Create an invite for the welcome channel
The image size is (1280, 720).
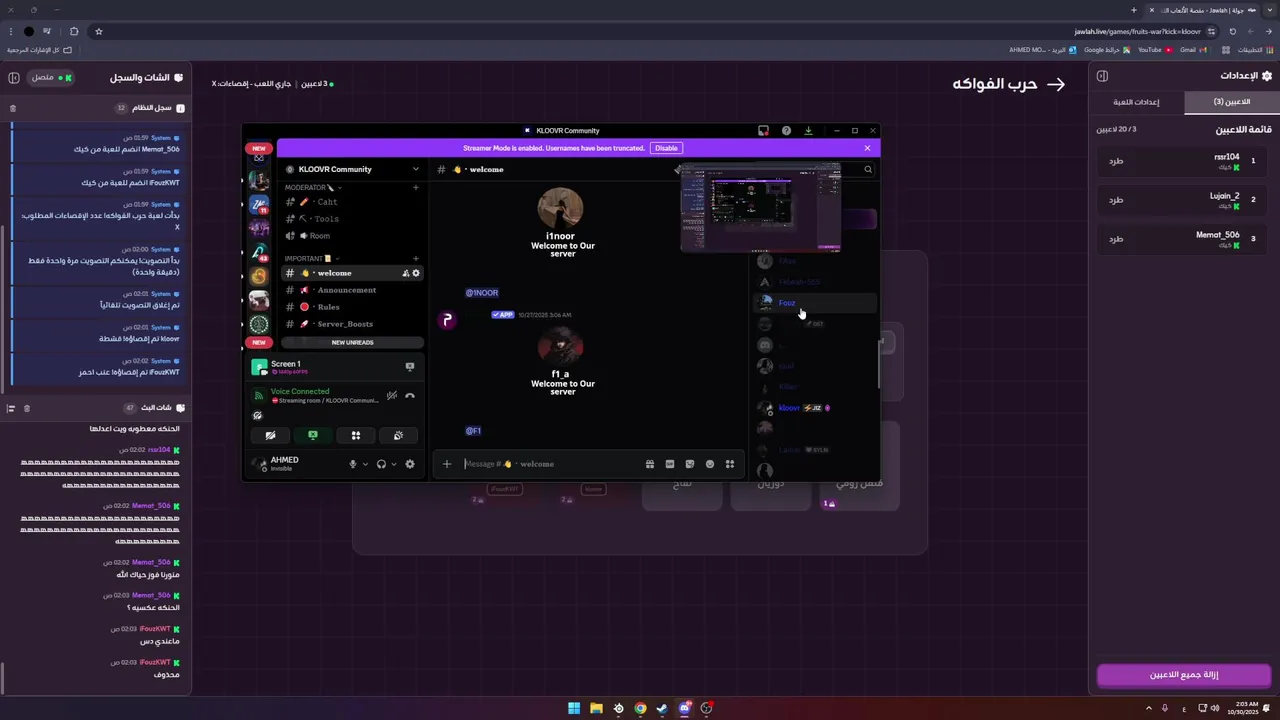pos(405,273)
